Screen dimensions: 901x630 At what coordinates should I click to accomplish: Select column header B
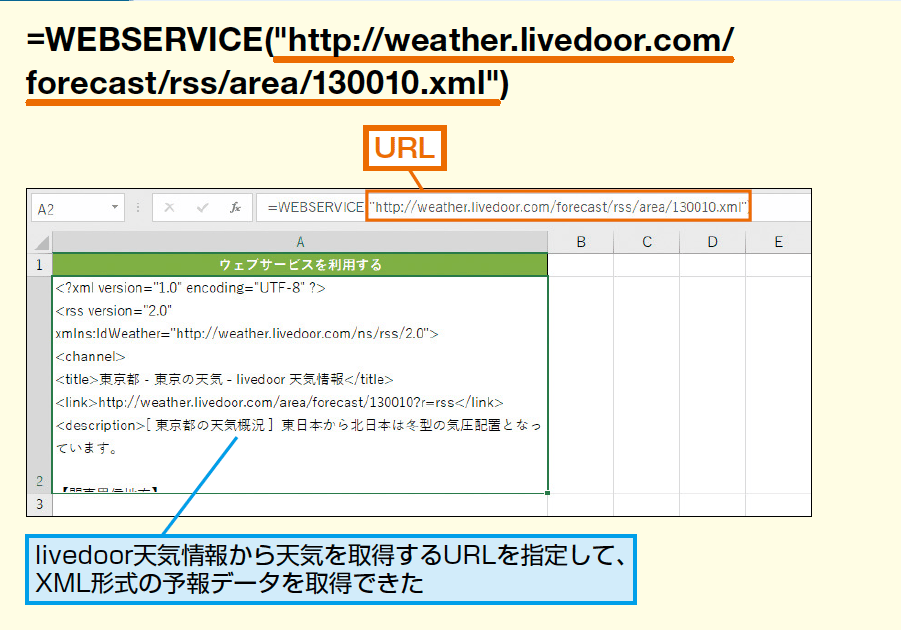(581, 241)
